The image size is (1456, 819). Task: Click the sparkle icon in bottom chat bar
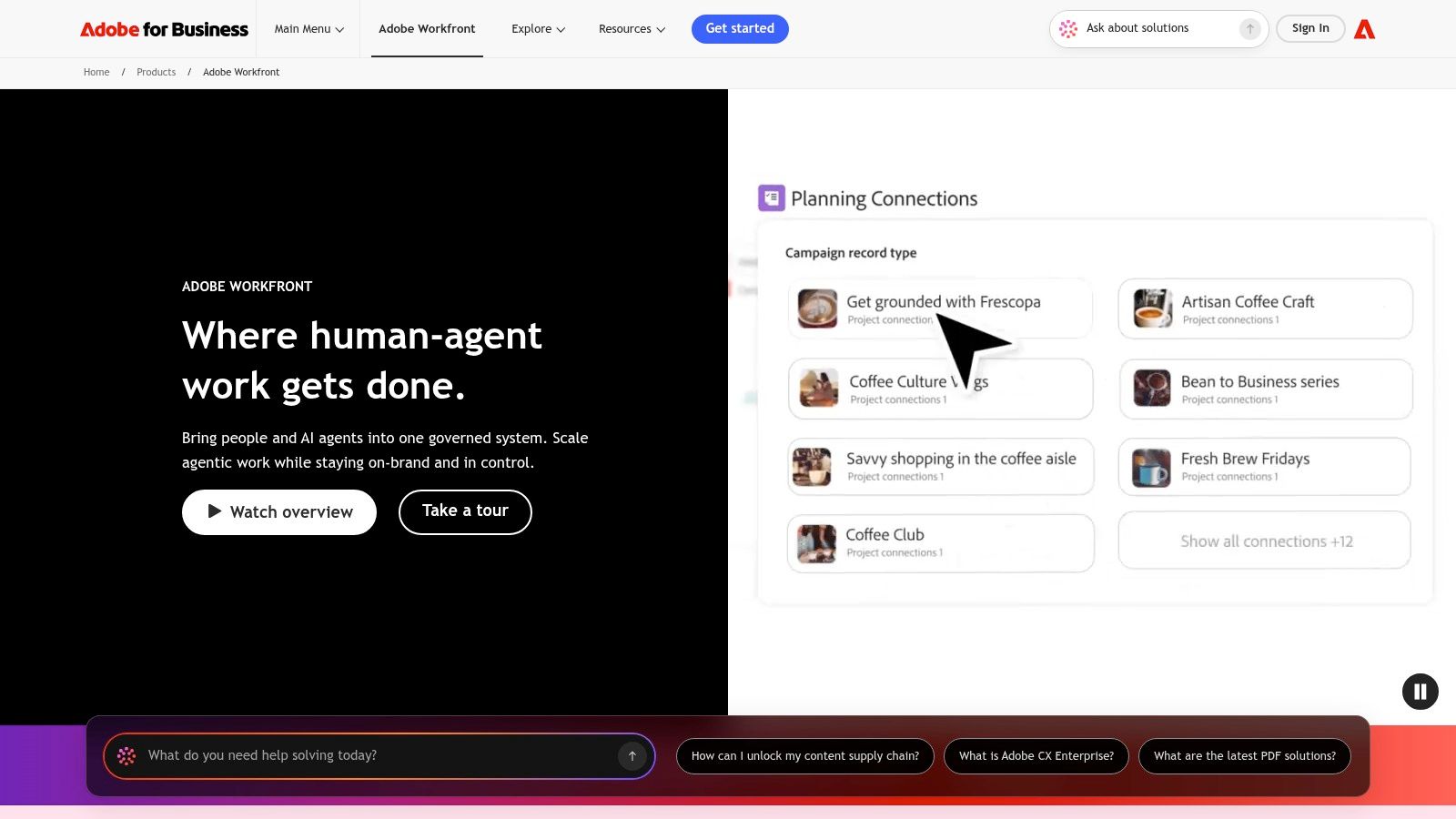point(126,755)
